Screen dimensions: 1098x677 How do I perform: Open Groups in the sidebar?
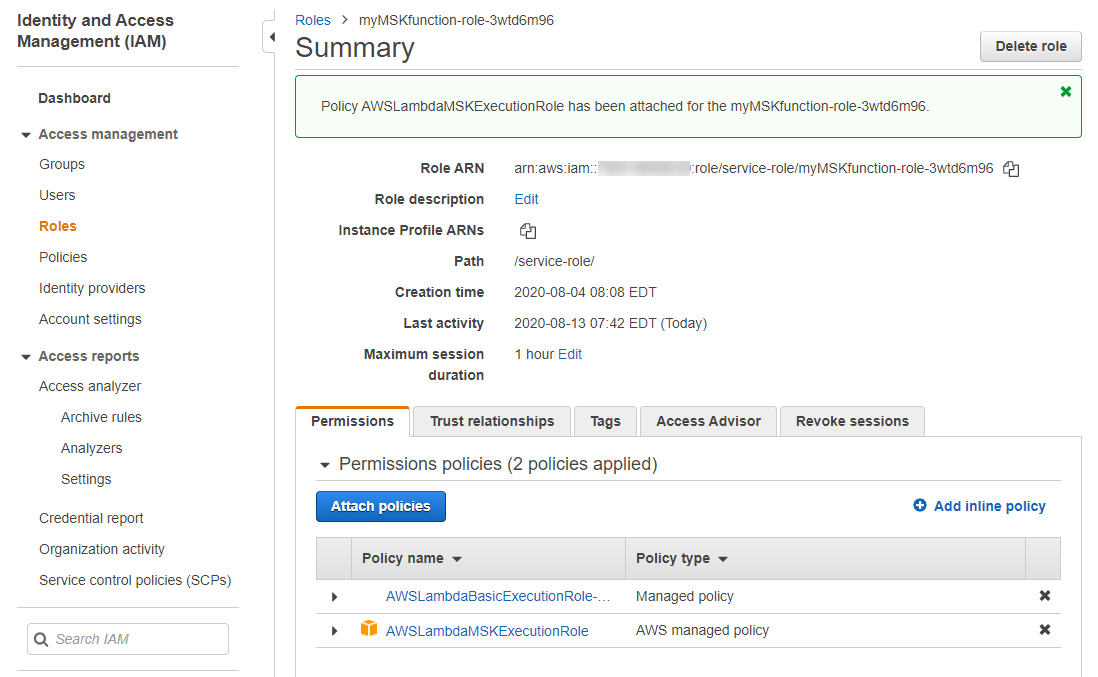point(62,165)
